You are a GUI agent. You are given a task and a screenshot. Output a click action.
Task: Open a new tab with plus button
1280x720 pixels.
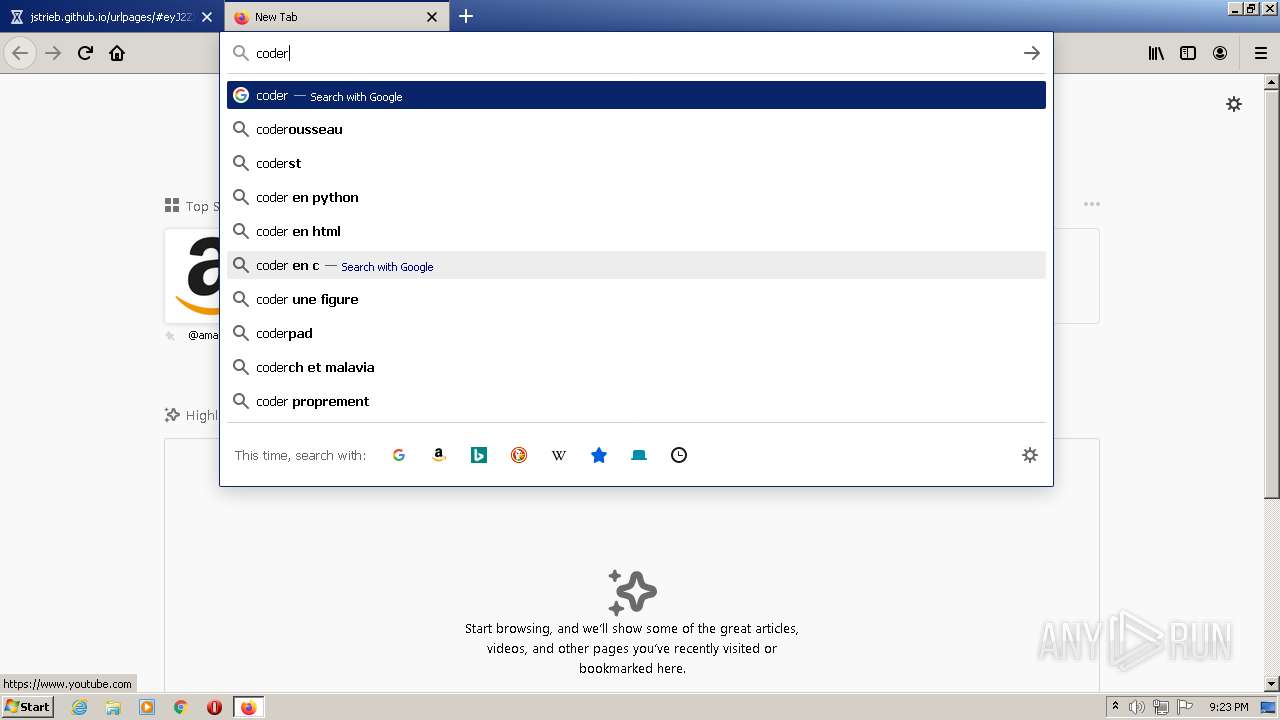tap(466, 16)
